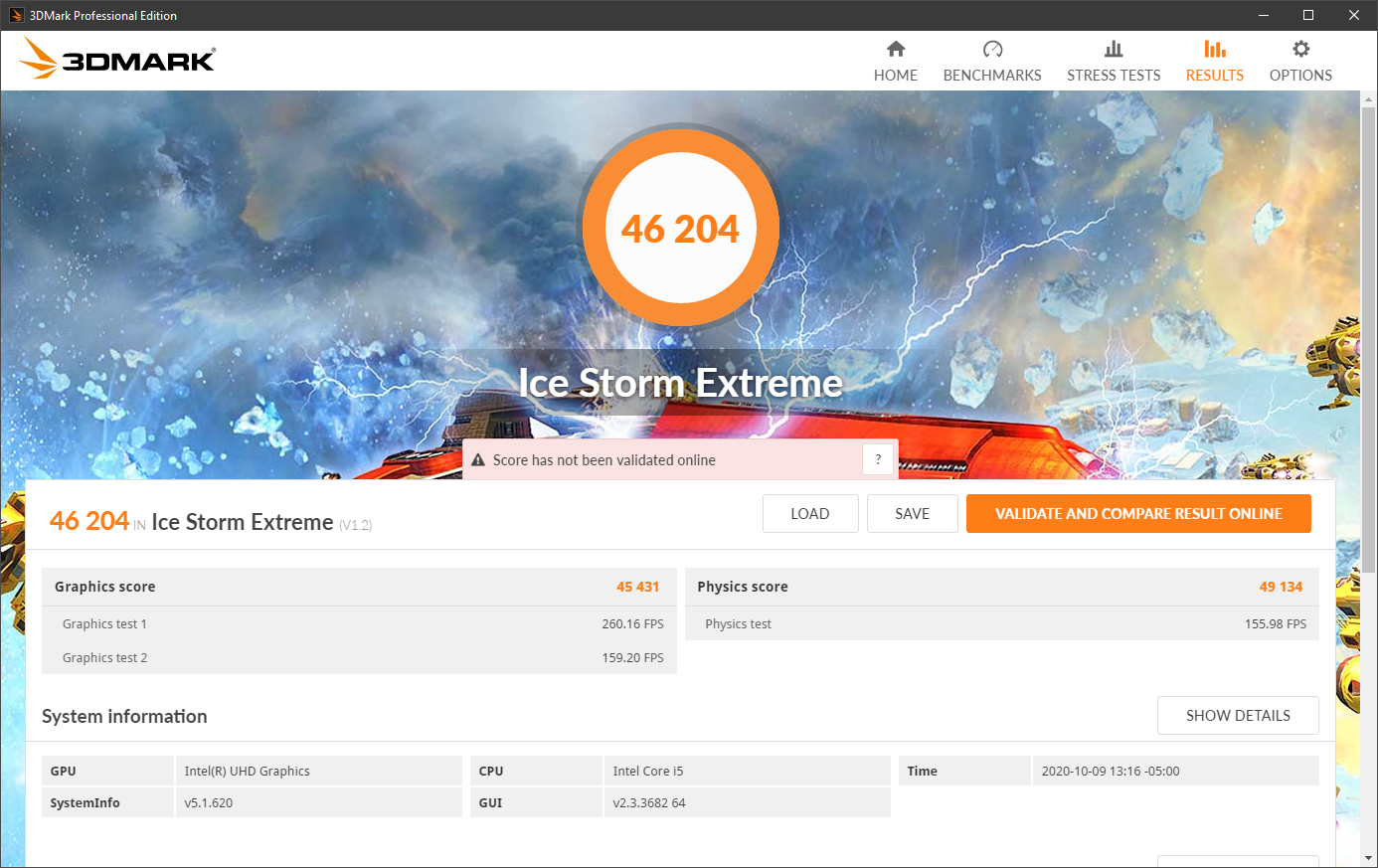Select the Graphics test 1 row
Screen dimensions: 1378x868
[359, 624]
